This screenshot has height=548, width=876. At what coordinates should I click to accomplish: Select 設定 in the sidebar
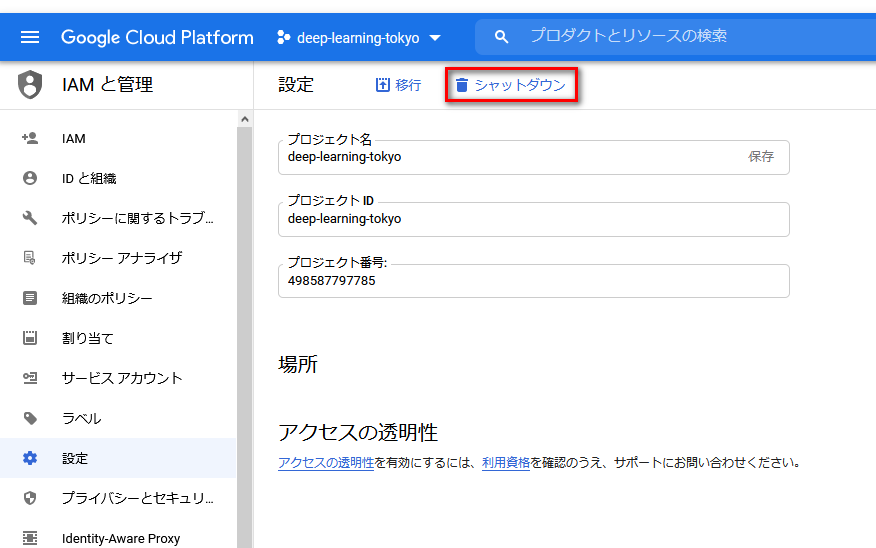click(118, 458)
